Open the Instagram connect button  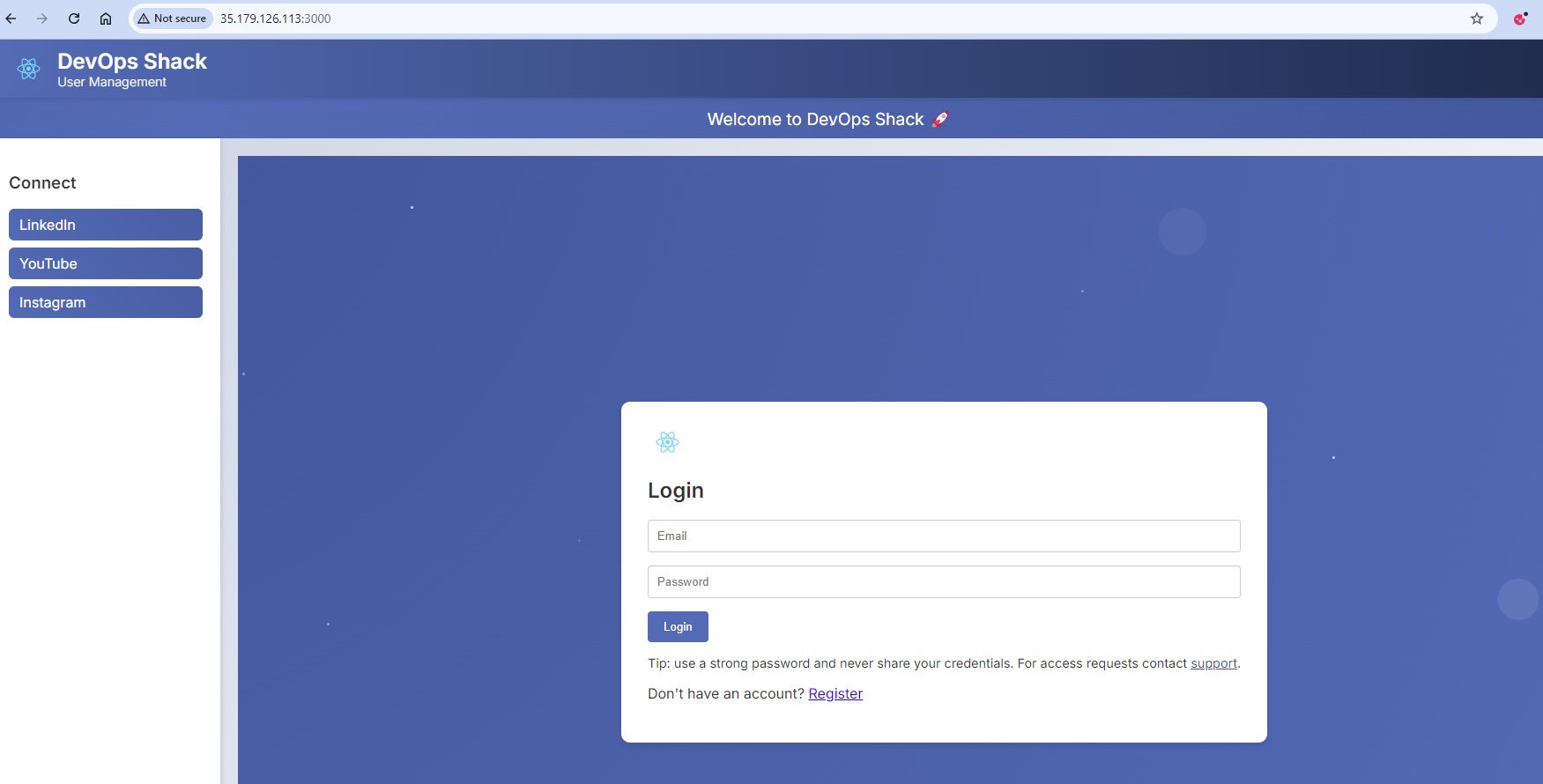click(106, 302)
